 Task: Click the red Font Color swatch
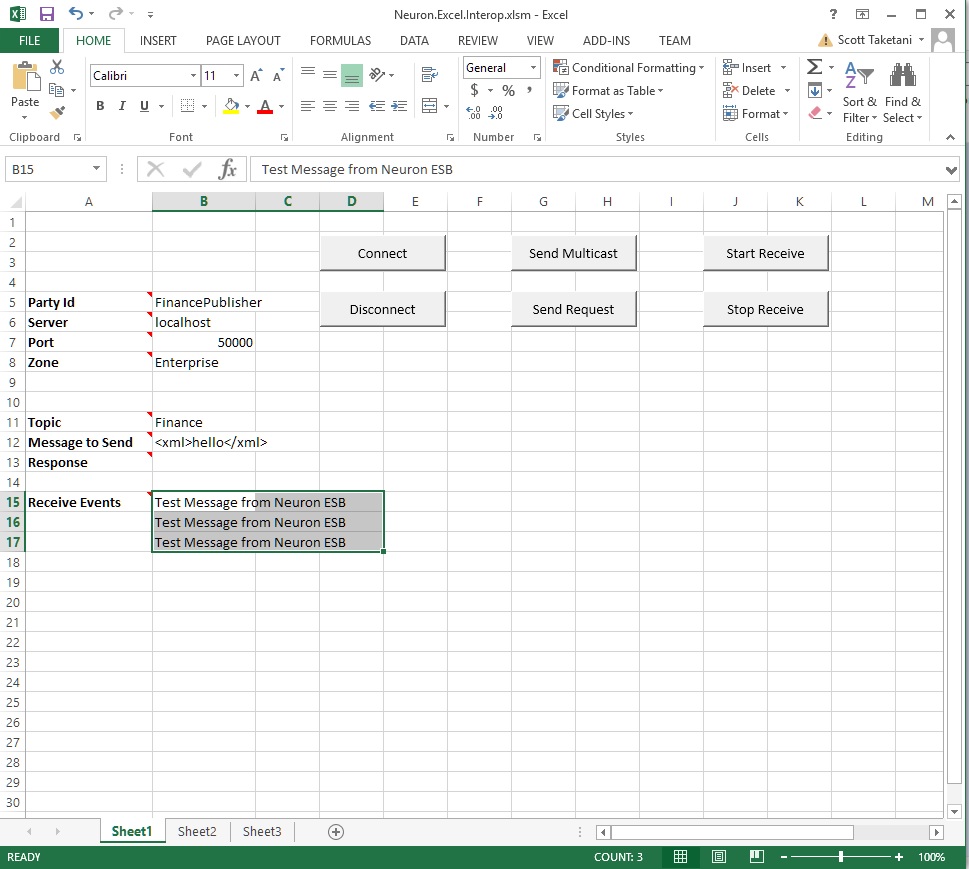pyautogui.click(x=265, y=106)
